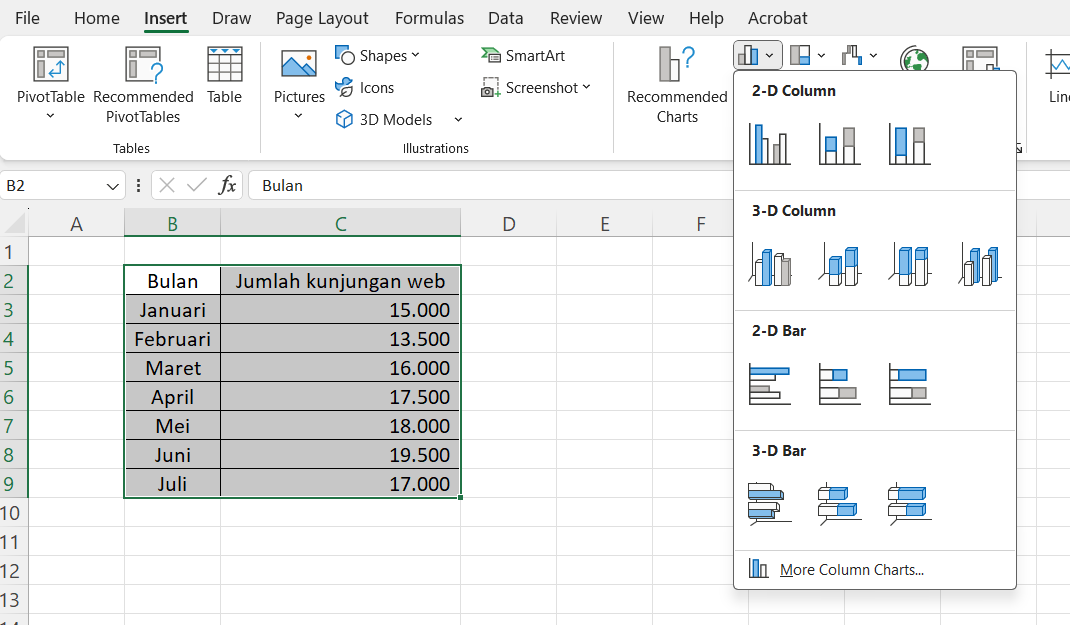Select the Clustered Column 2-D chart
This screenshot has width=1070, height=625.
770,144
